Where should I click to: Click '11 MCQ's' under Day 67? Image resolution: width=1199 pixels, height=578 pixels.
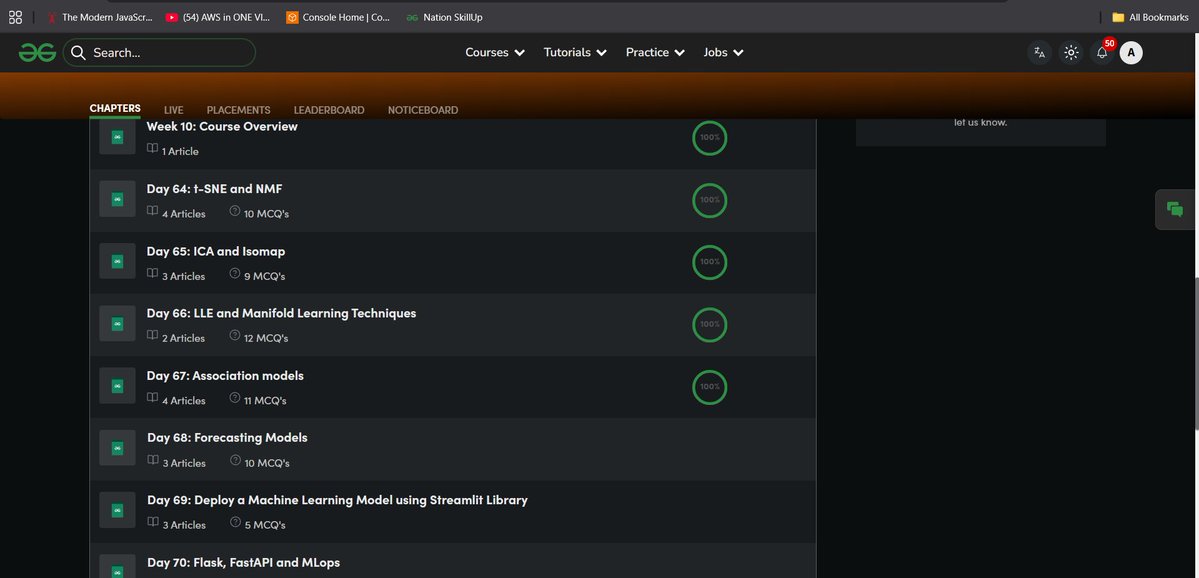[265, 401]
